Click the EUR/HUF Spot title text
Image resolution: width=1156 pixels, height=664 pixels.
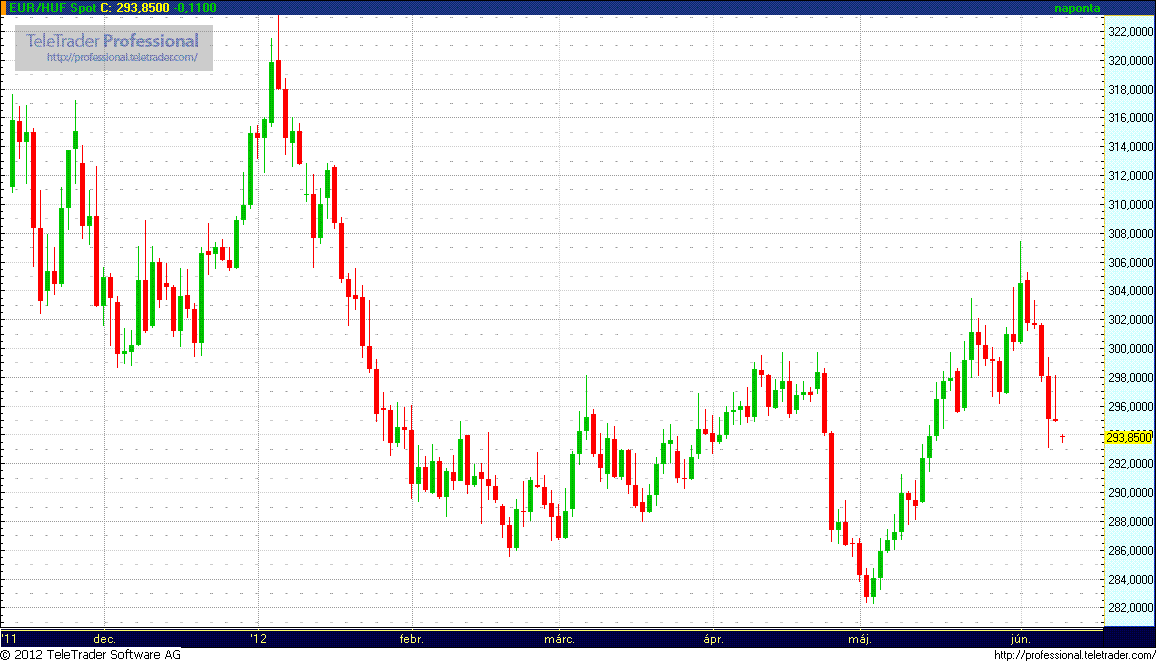point(52,7)
